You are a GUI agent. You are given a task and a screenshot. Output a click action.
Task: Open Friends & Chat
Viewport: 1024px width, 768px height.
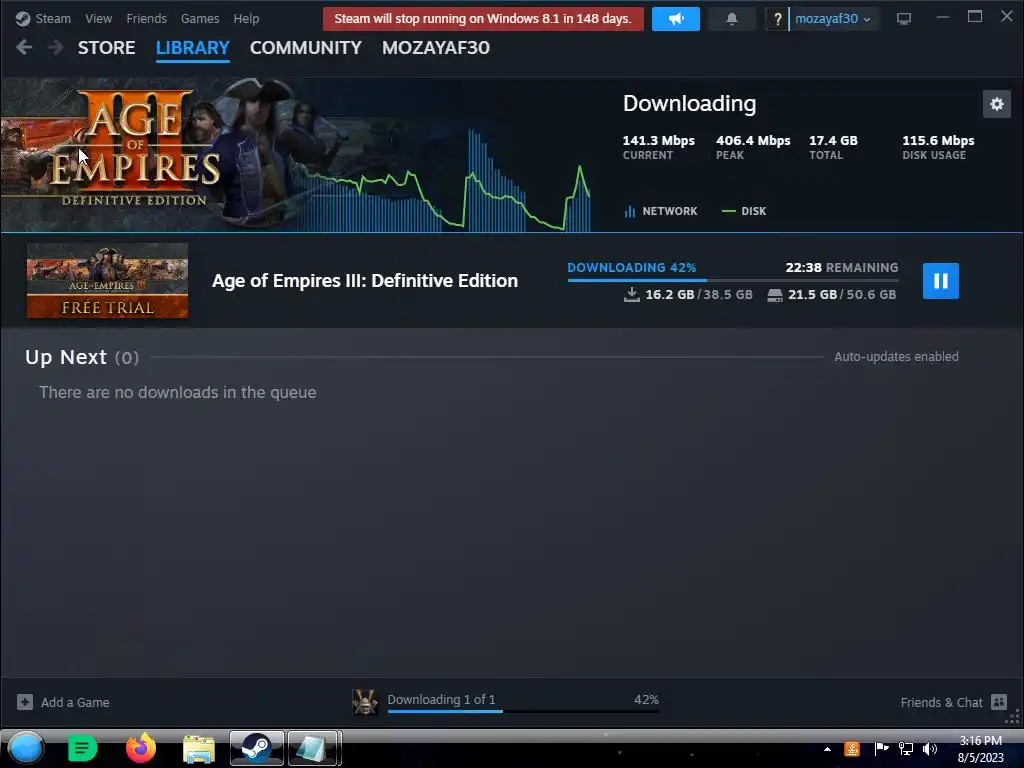[x=941, y=703]
